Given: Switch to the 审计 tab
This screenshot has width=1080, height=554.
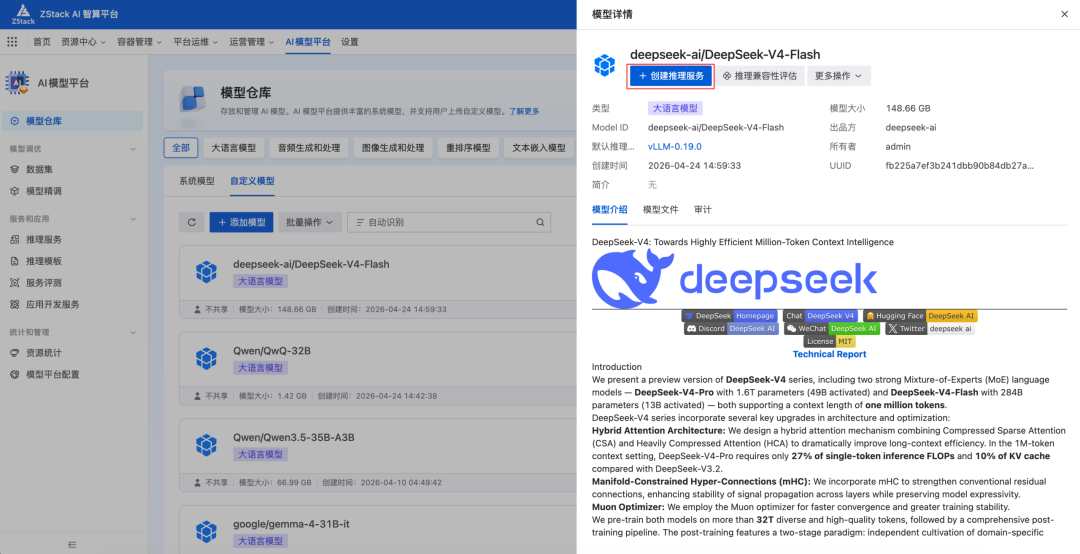Looking at the screenshot, I should pyautogui.click(x=703, y=209).
